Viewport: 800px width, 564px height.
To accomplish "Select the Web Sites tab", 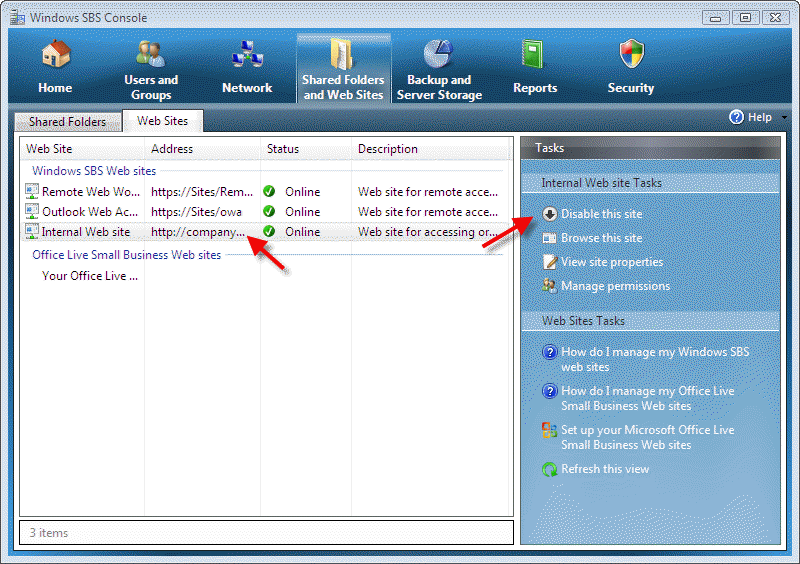I will pyautogui.click(x=163, y=120).
